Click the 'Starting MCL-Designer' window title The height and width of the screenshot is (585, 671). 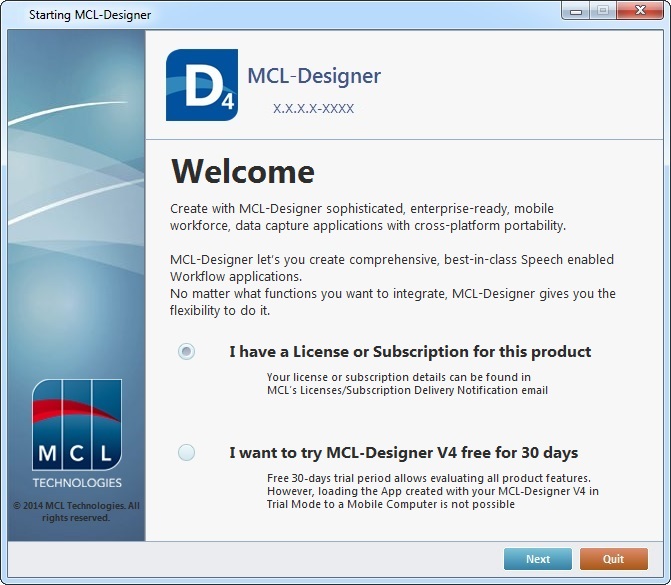coord(90,15)
